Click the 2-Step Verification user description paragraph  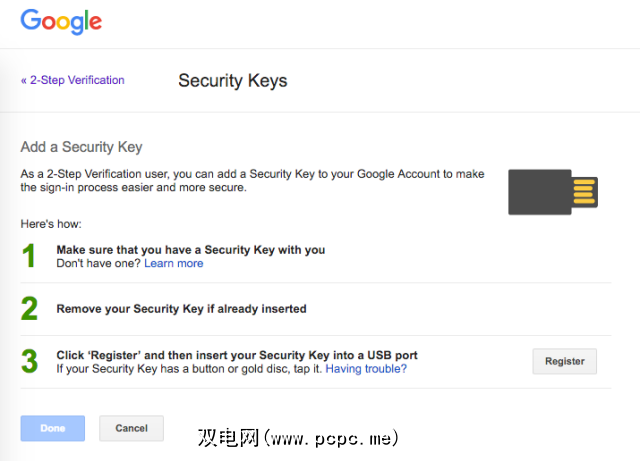pos(252,180)
